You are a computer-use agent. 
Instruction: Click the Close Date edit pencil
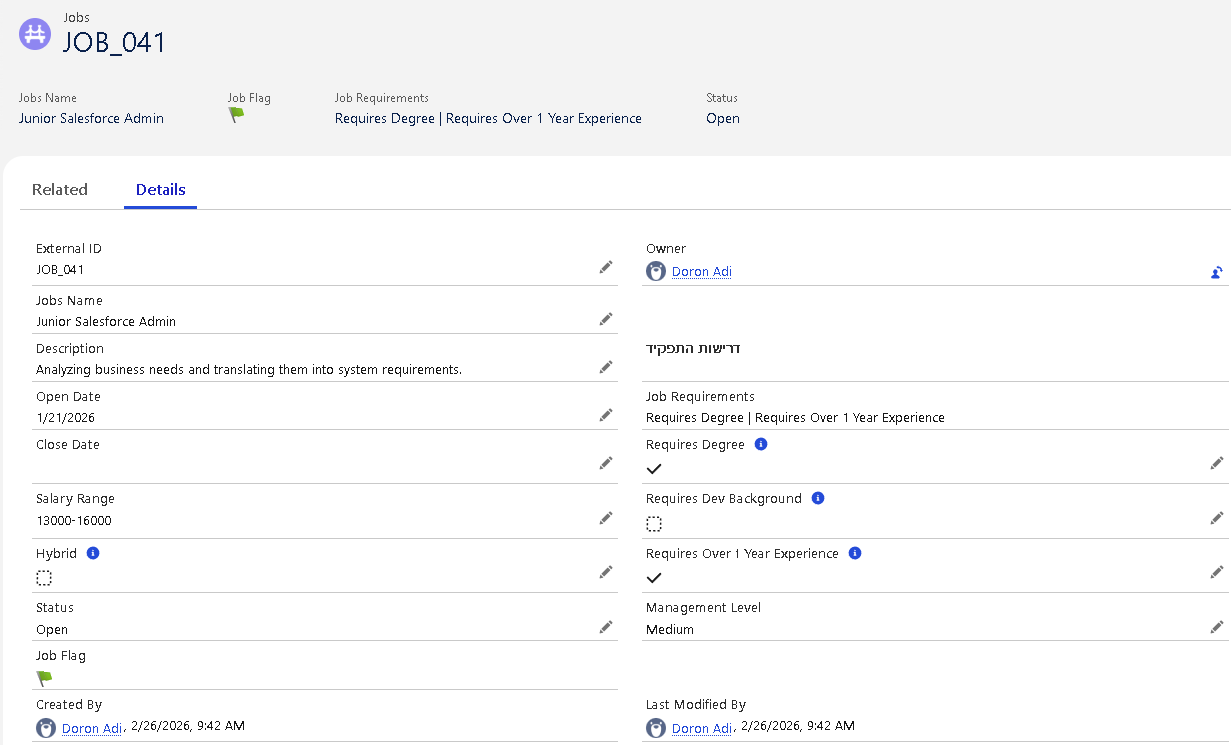point(606,463)
